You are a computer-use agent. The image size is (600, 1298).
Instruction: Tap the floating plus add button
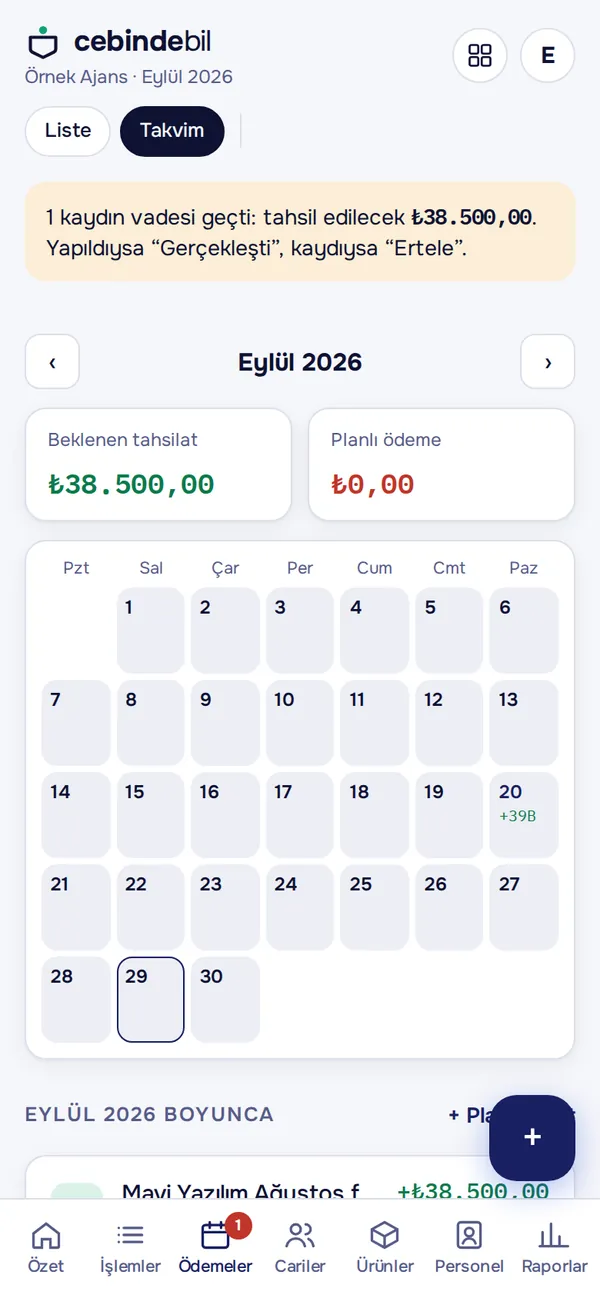pyautogui.click(x=532, y=1138)
